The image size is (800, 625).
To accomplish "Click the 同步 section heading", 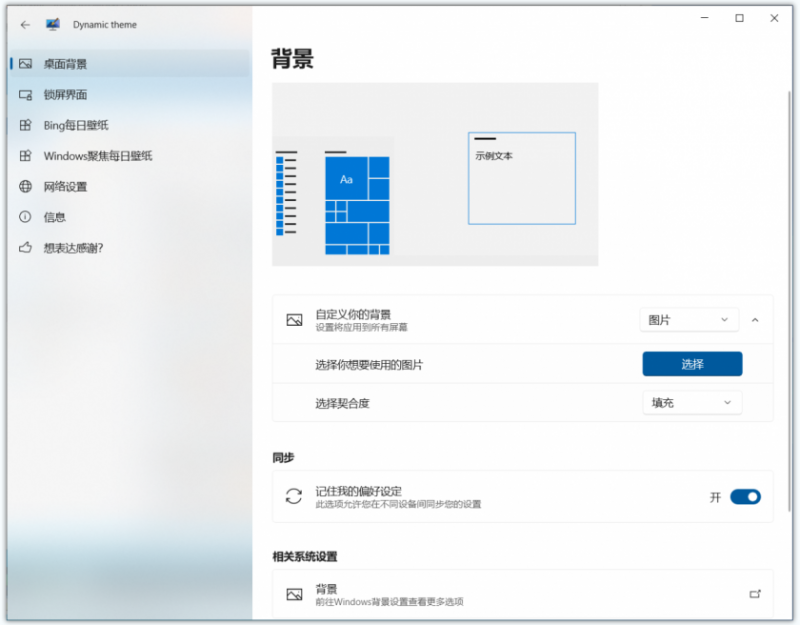I will point(283,458).
